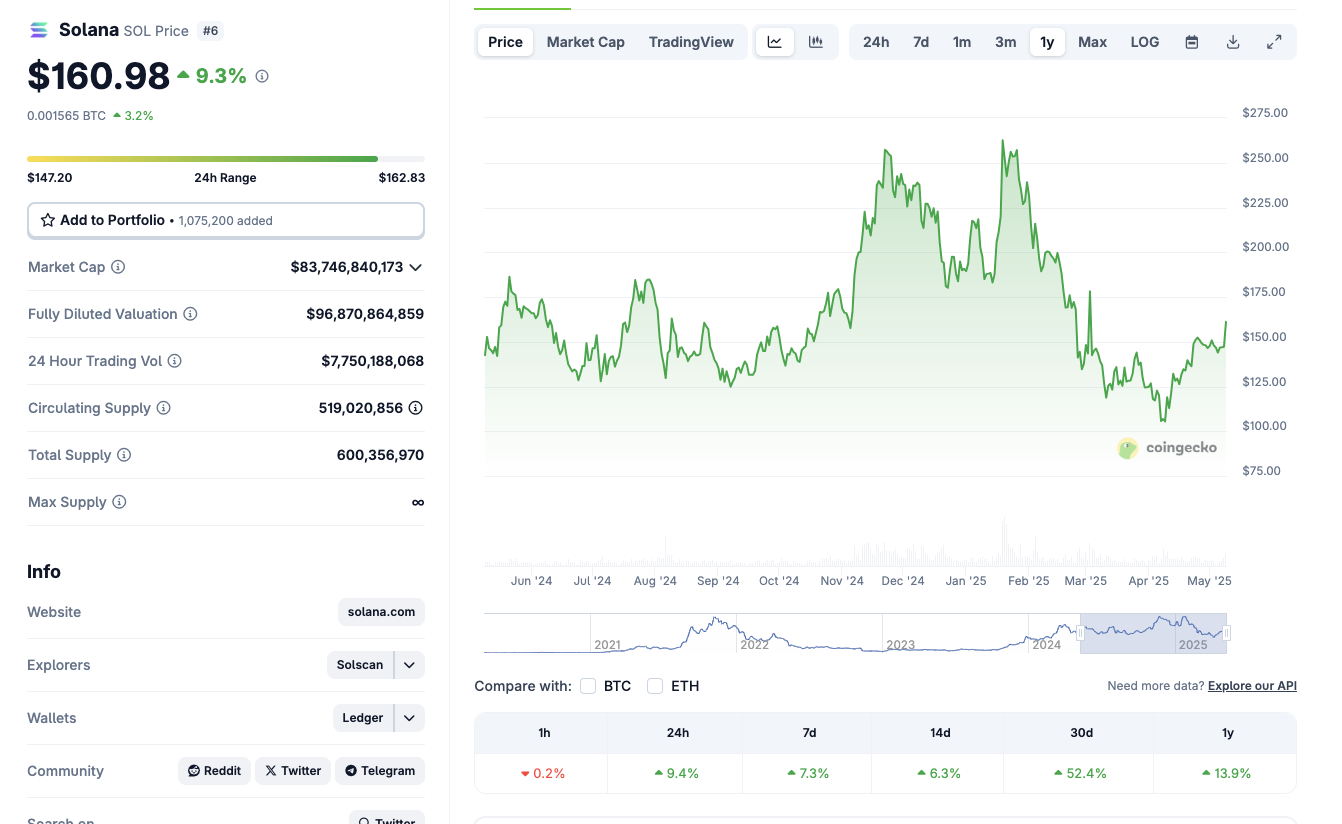Select the 7d time range

[x=921, y=42]
